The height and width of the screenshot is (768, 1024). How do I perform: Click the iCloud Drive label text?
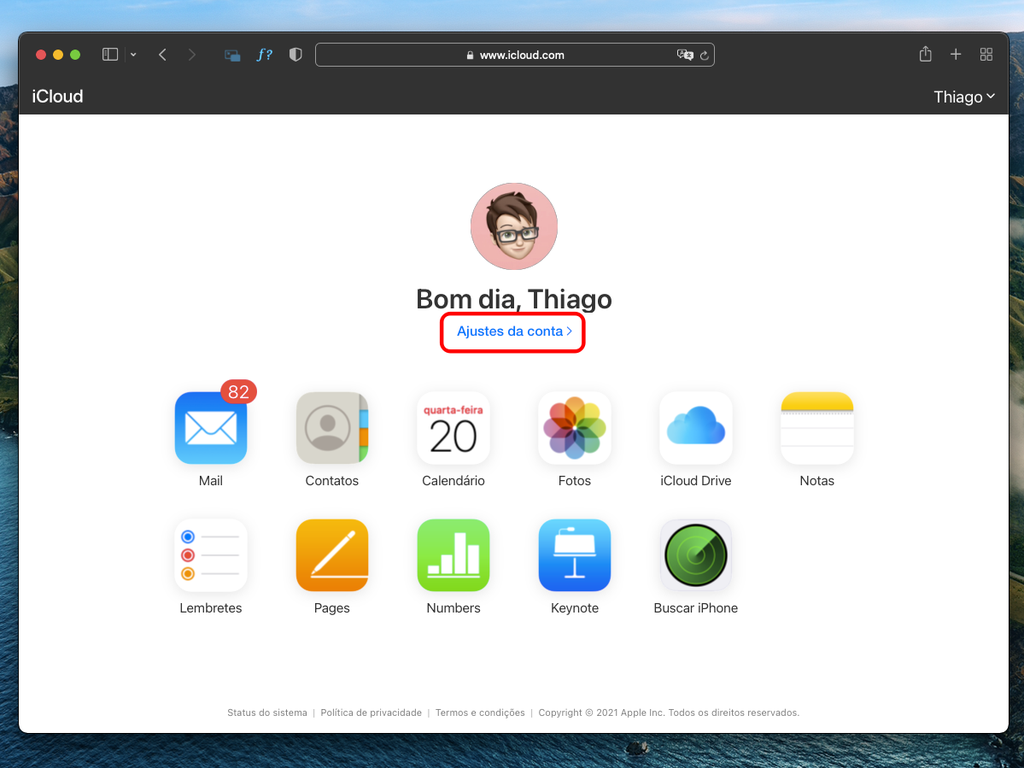click(x=696, y=481)
